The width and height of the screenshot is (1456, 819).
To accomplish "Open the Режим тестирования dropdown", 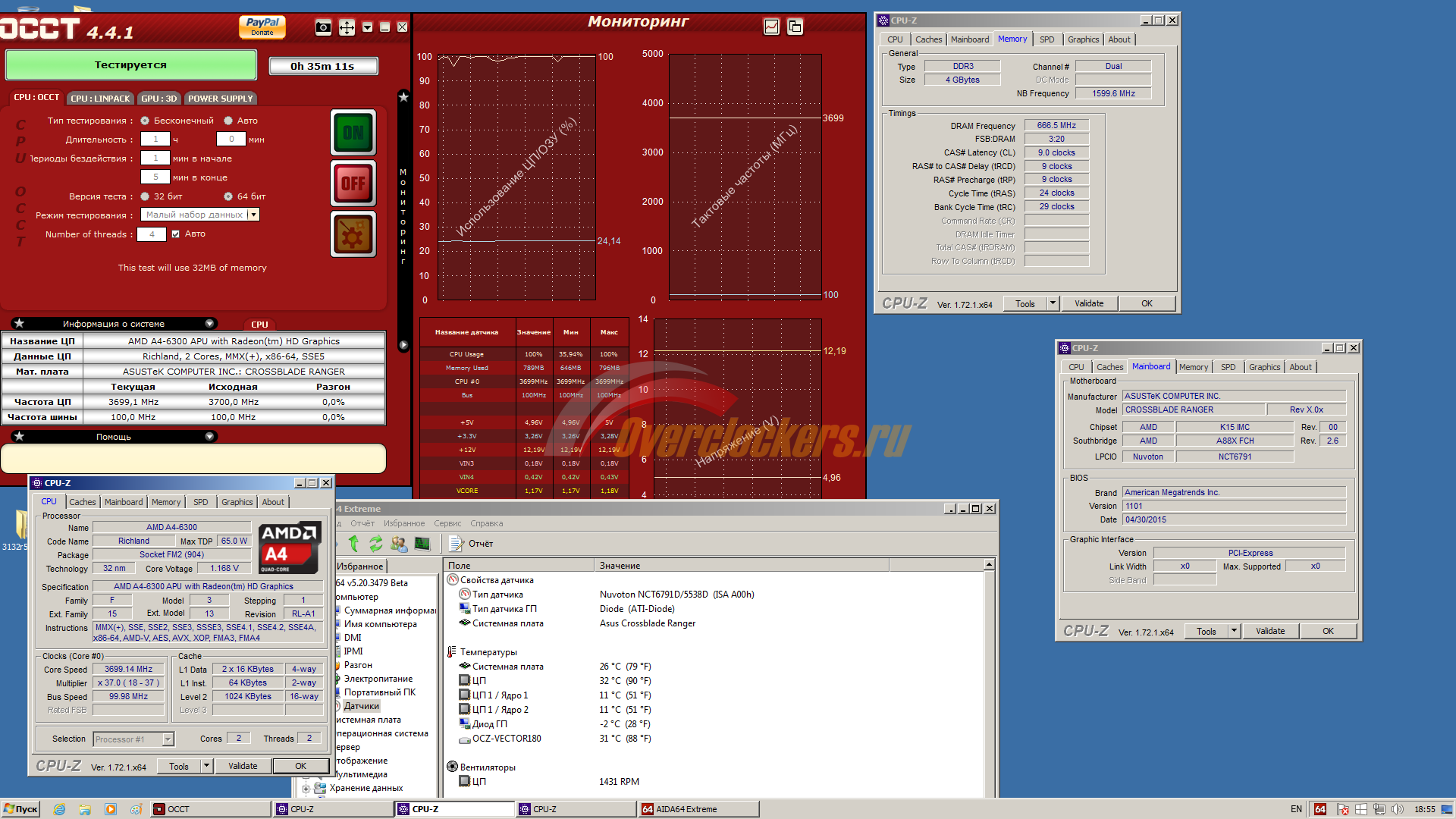I will coord(254,215).
